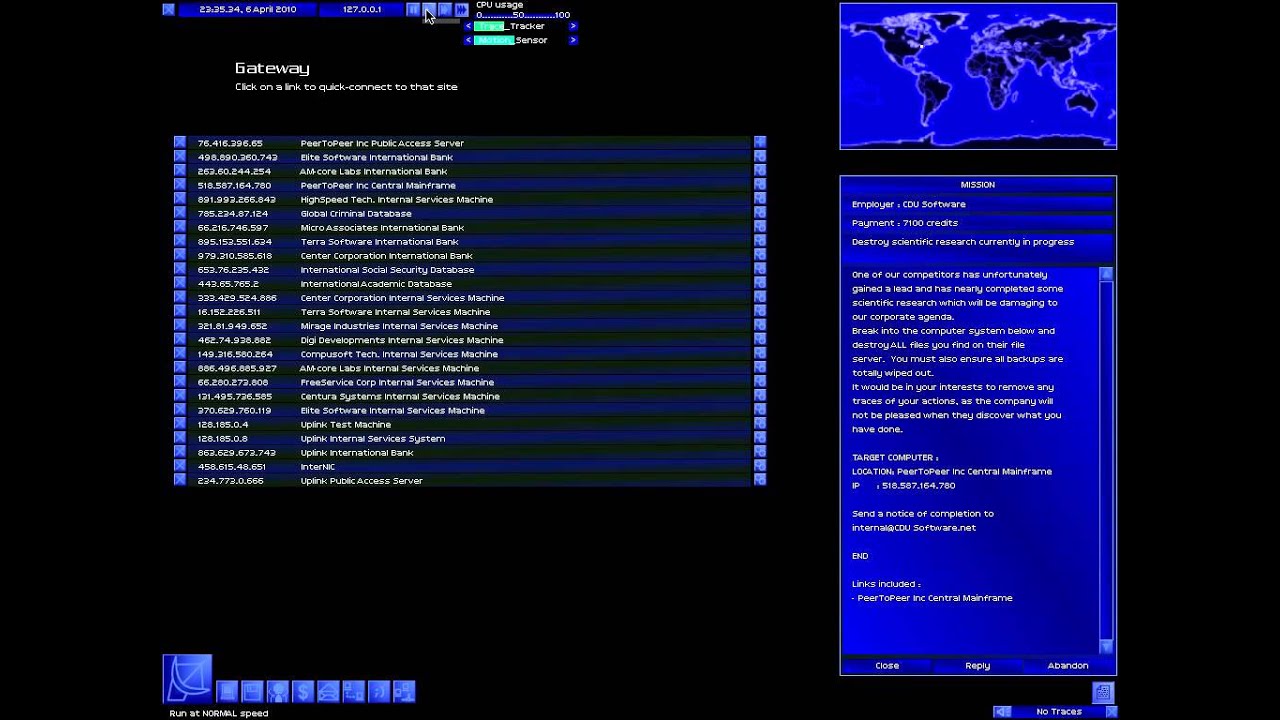Decrease CPU priority for Trace Tracker

pyautogui.click(x=468, y=26)
